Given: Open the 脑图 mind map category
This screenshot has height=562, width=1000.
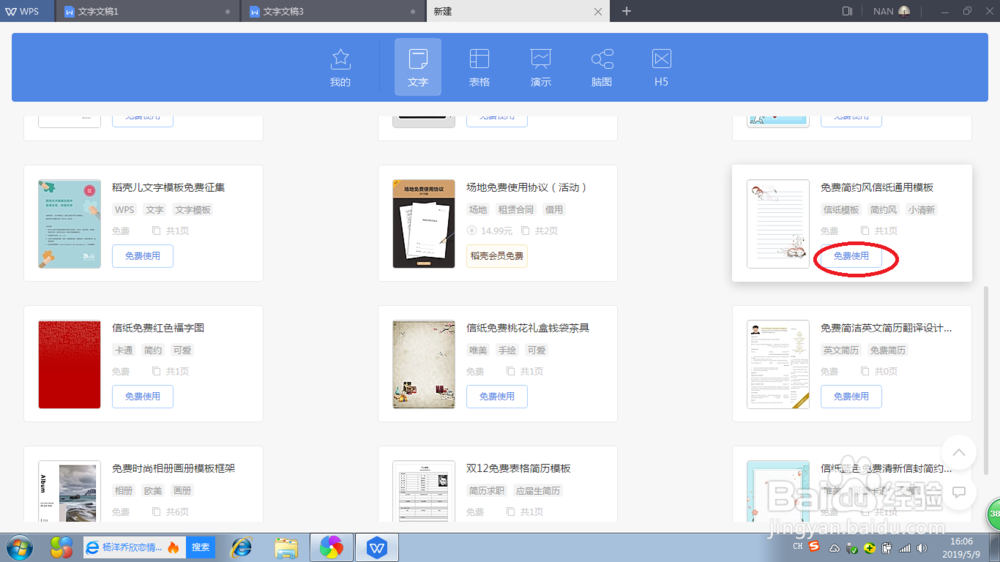Looking at the screenshot, I should coord(601,68).
